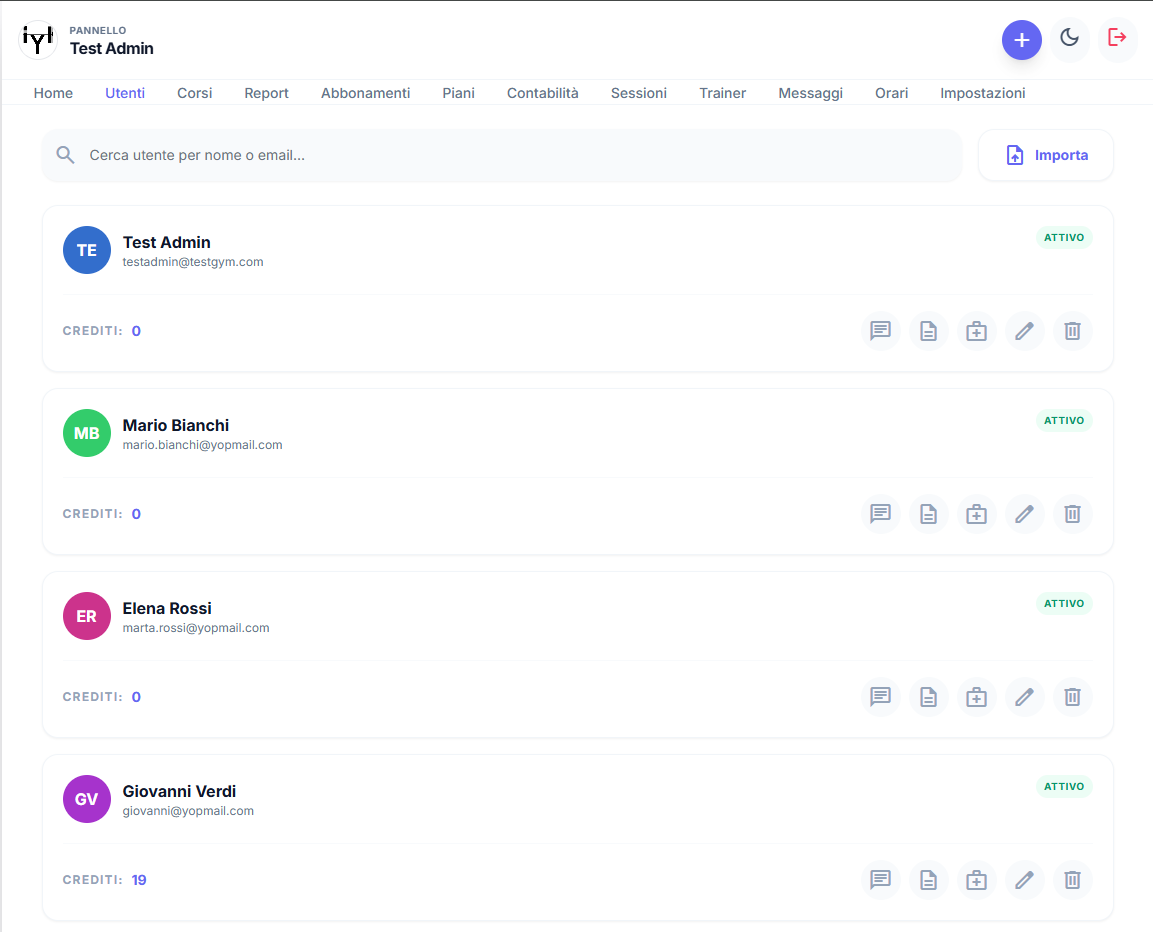Click the pencil edit icon for Elena Rossi

(x=1024, y=697)
